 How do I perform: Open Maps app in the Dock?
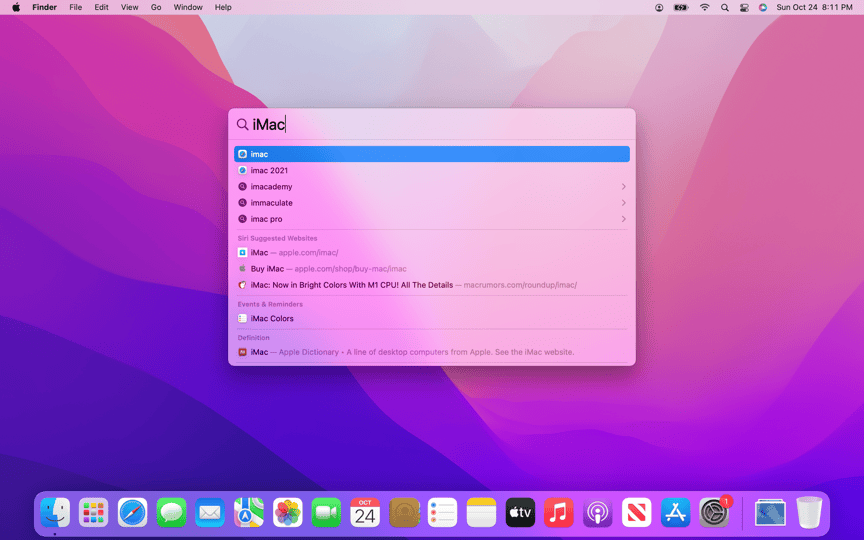pos(249,512)
